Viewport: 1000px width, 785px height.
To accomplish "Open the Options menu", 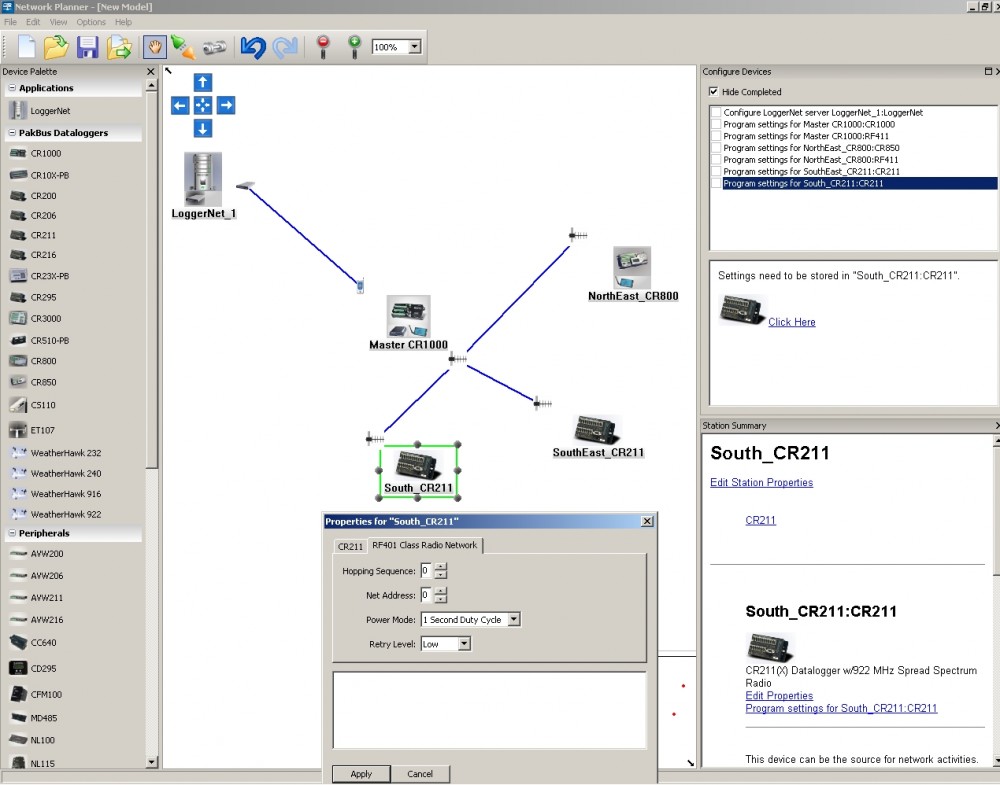I will [x=91, y=22].
